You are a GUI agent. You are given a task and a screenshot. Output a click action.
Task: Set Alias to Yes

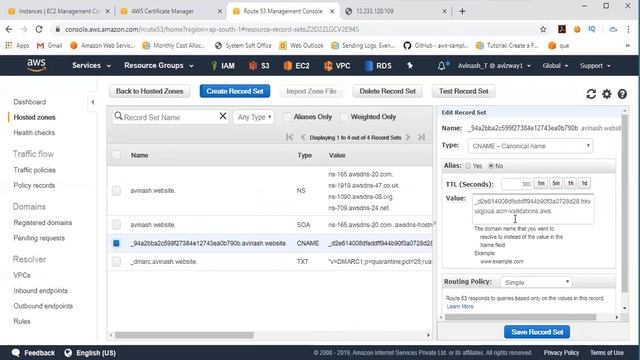coord(468,166)
